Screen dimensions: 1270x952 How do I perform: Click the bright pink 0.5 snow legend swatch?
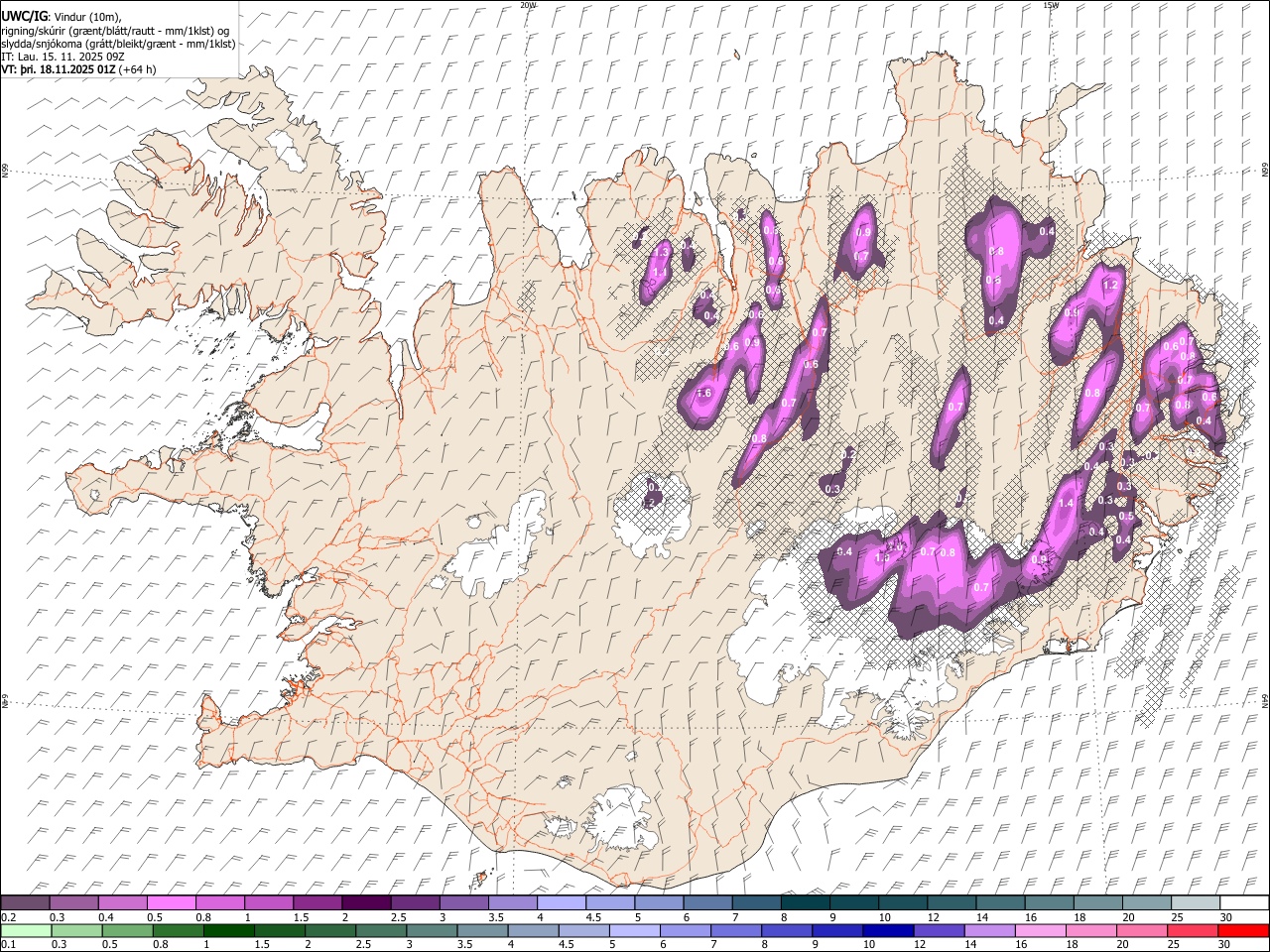point(171,903)
